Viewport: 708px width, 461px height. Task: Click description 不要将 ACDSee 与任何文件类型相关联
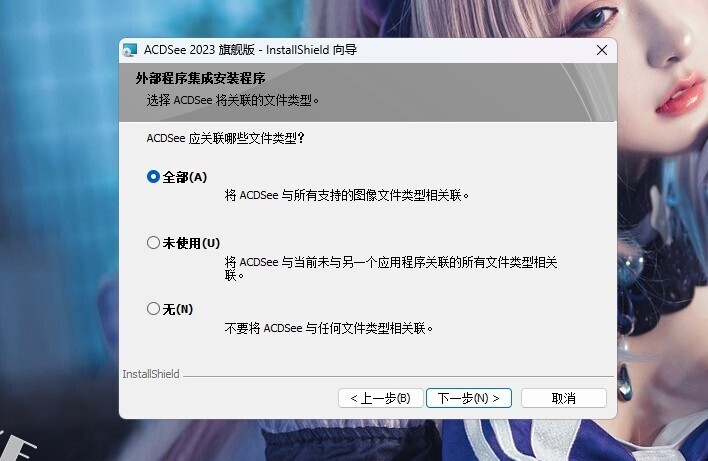coord(329,328)
